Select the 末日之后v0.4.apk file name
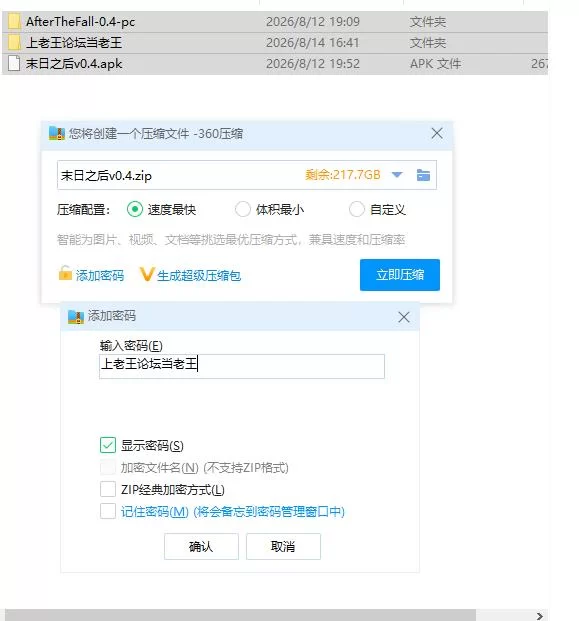This screenshot has width=579, height=621. pos(74,63)
